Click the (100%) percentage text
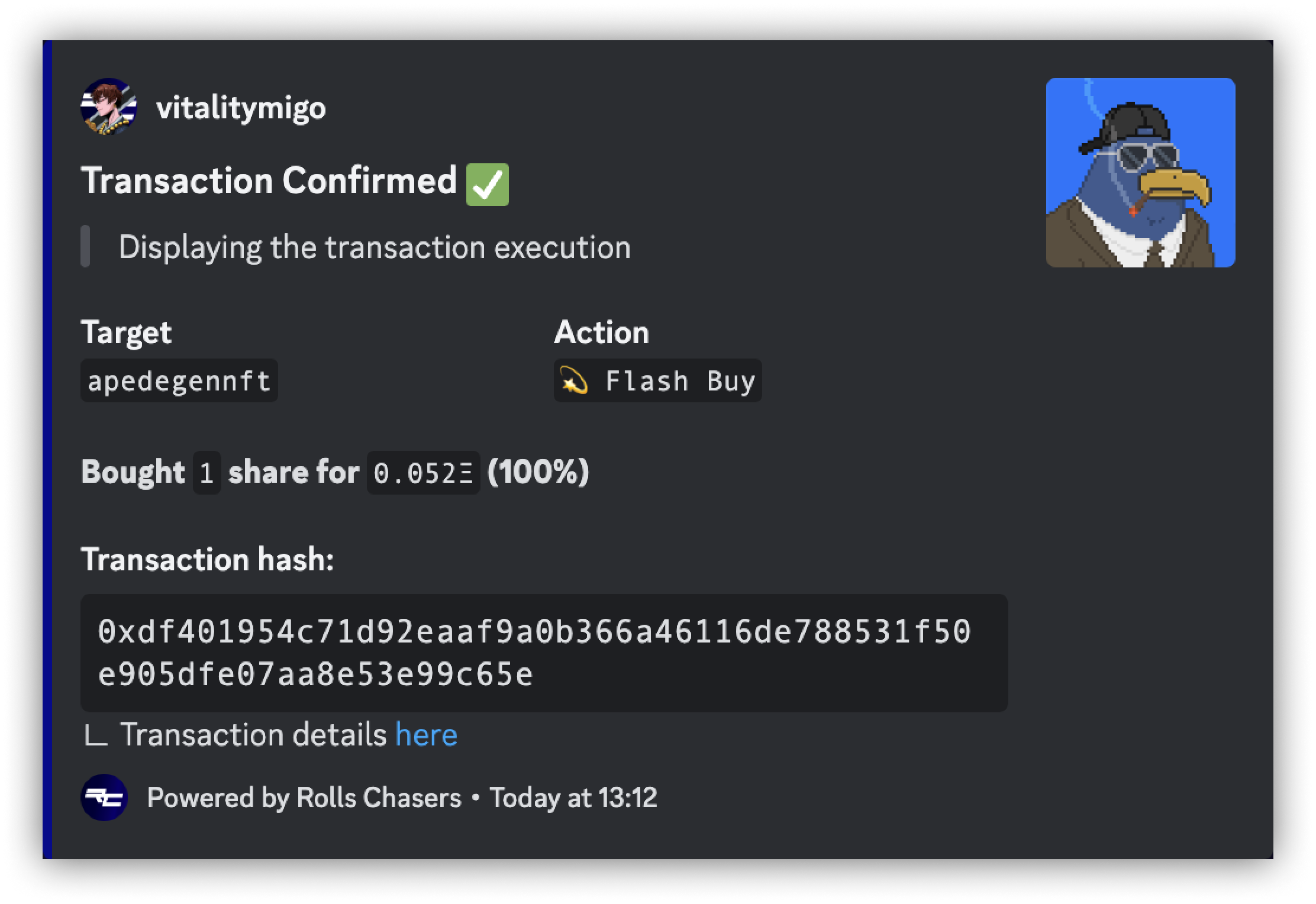 538,472
